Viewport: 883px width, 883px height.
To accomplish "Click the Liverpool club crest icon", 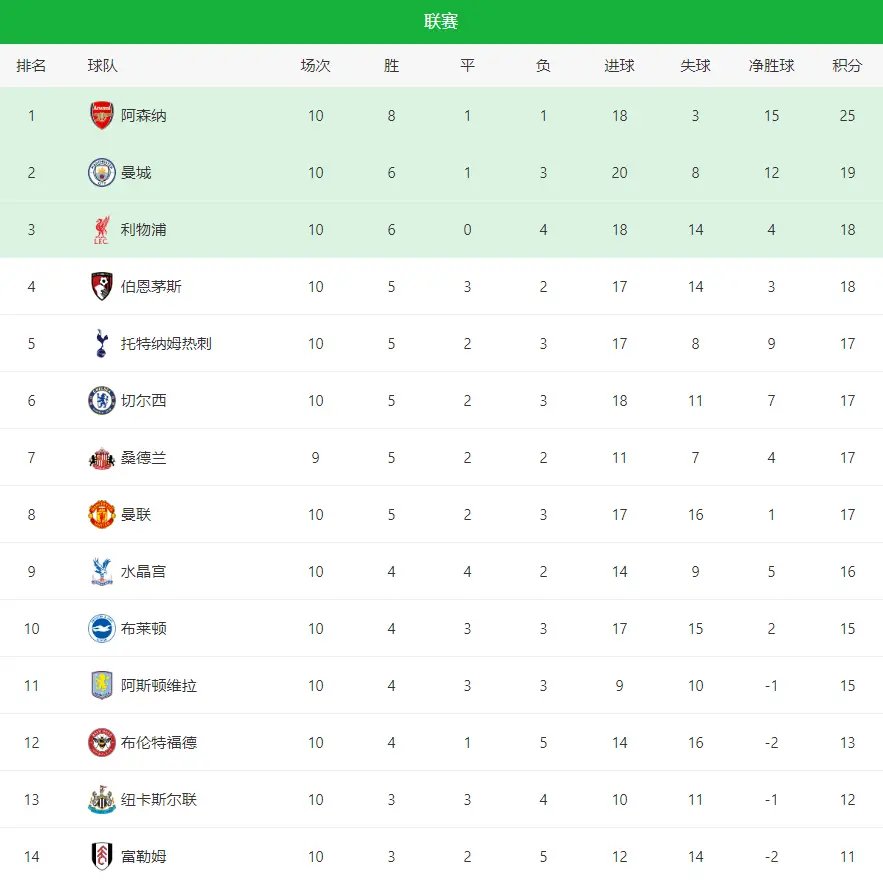I will tap(102, 230).
